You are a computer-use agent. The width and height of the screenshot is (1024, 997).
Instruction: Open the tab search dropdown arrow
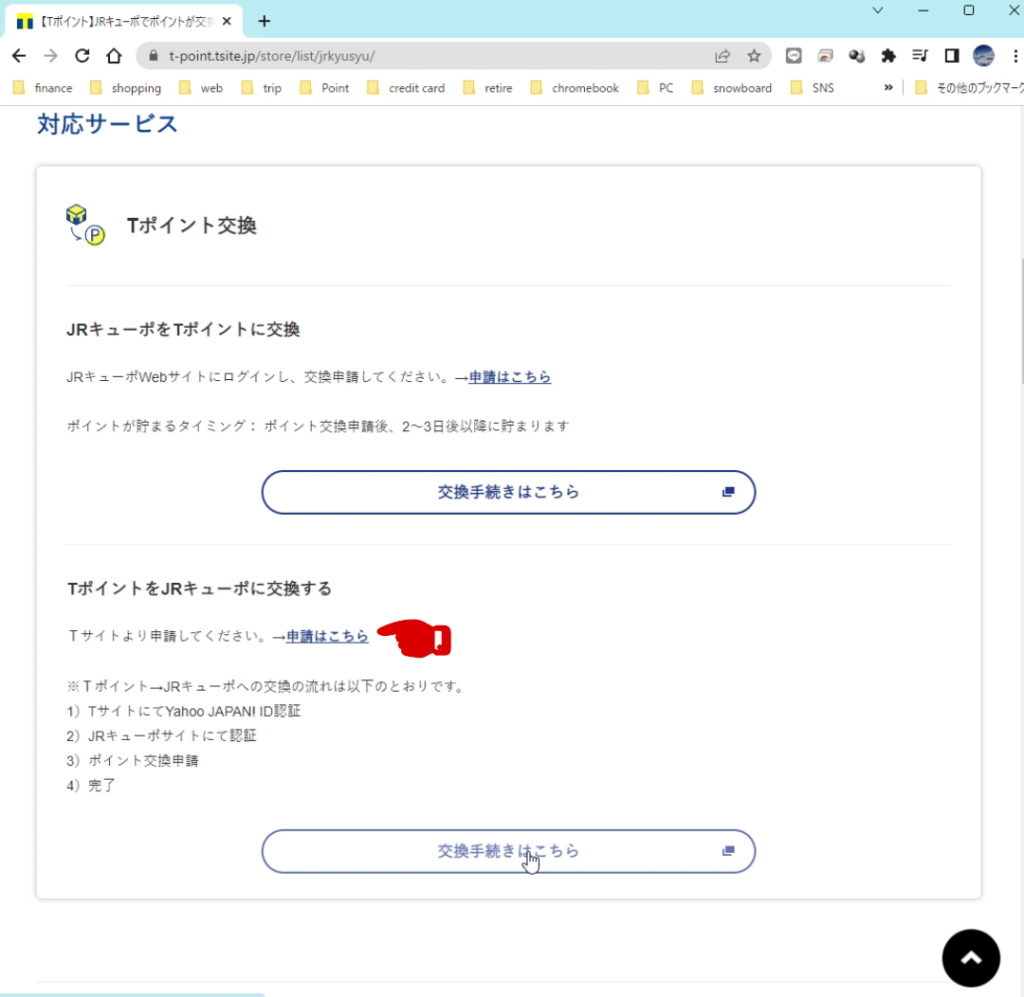tap(878, 10)
